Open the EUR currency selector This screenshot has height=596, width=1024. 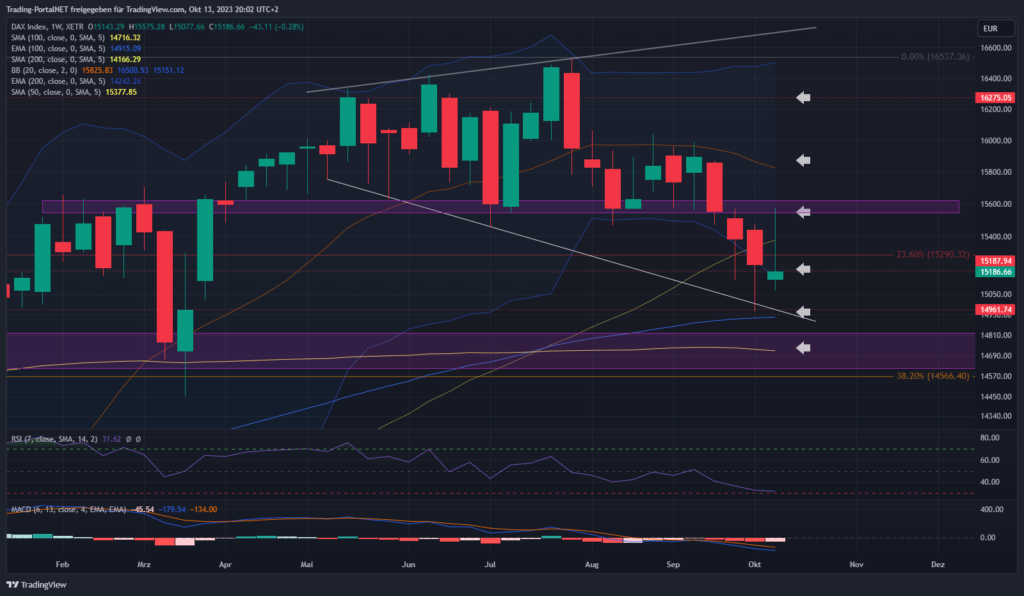990,29
